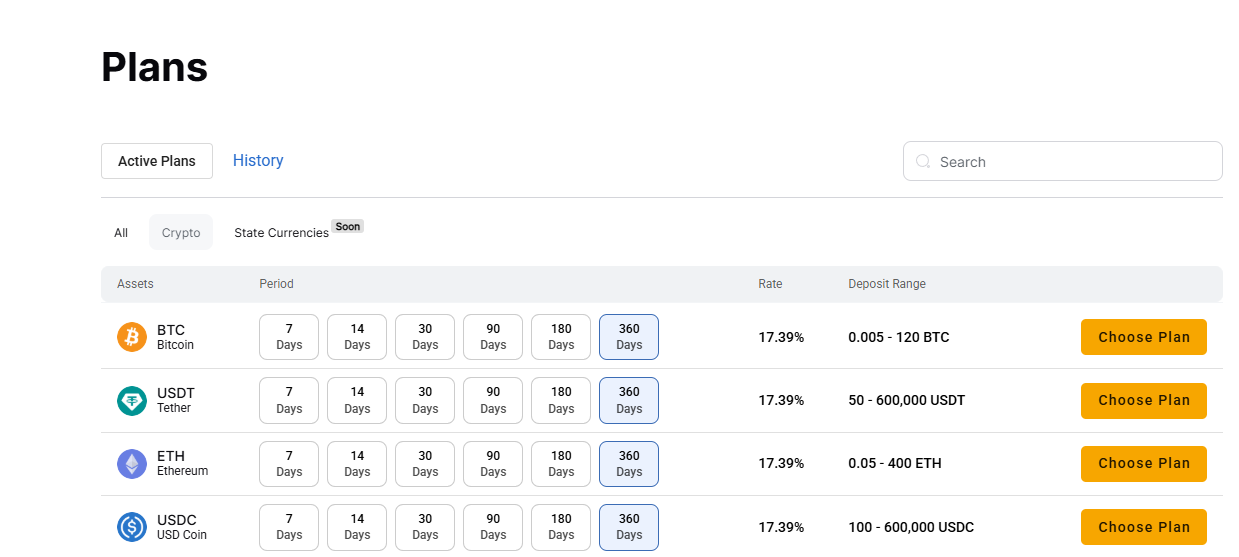Select 30 Days period for ETH
Viewport: 1239px width, 557px height.
pos(425,464)
